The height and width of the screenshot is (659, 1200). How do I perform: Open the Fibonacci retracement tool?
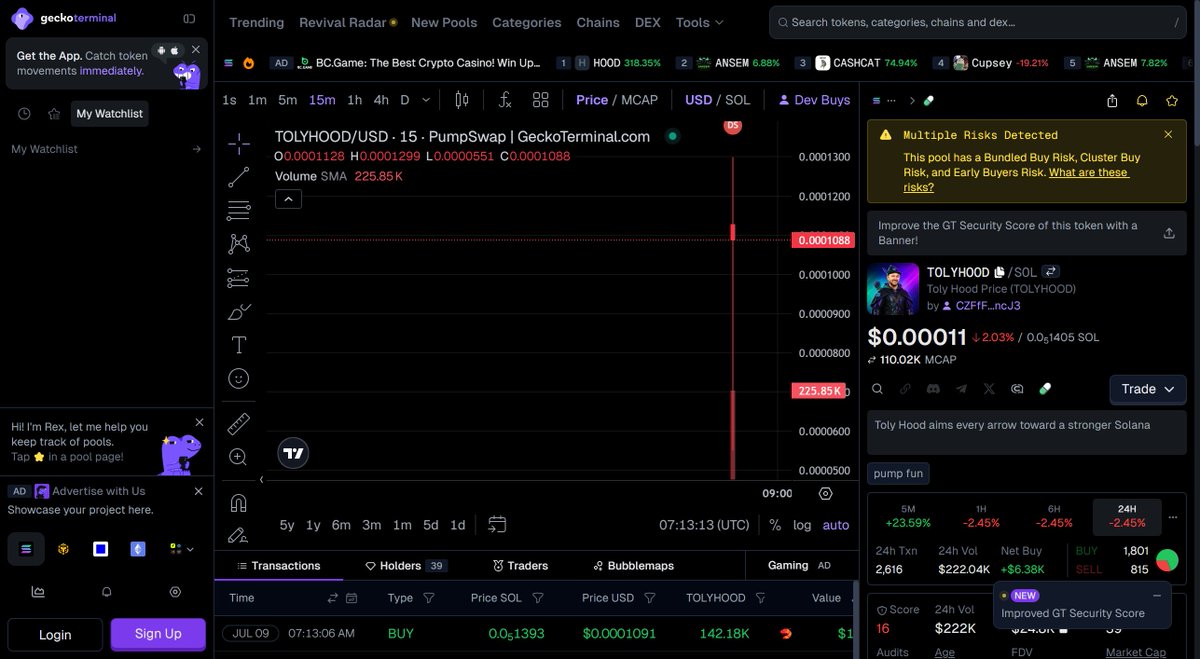(238, 210)
